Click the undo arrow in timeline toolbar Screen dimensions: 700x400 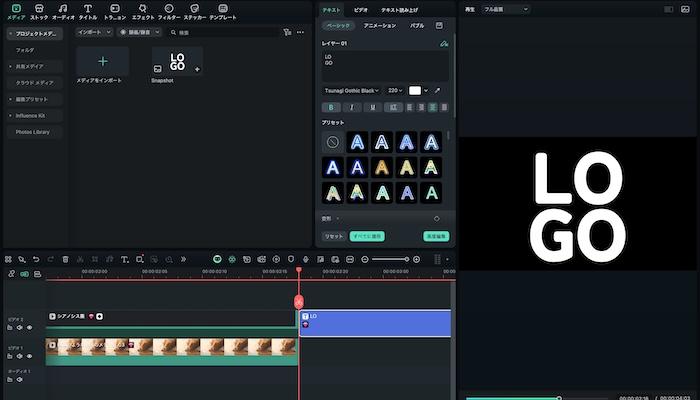36,259
